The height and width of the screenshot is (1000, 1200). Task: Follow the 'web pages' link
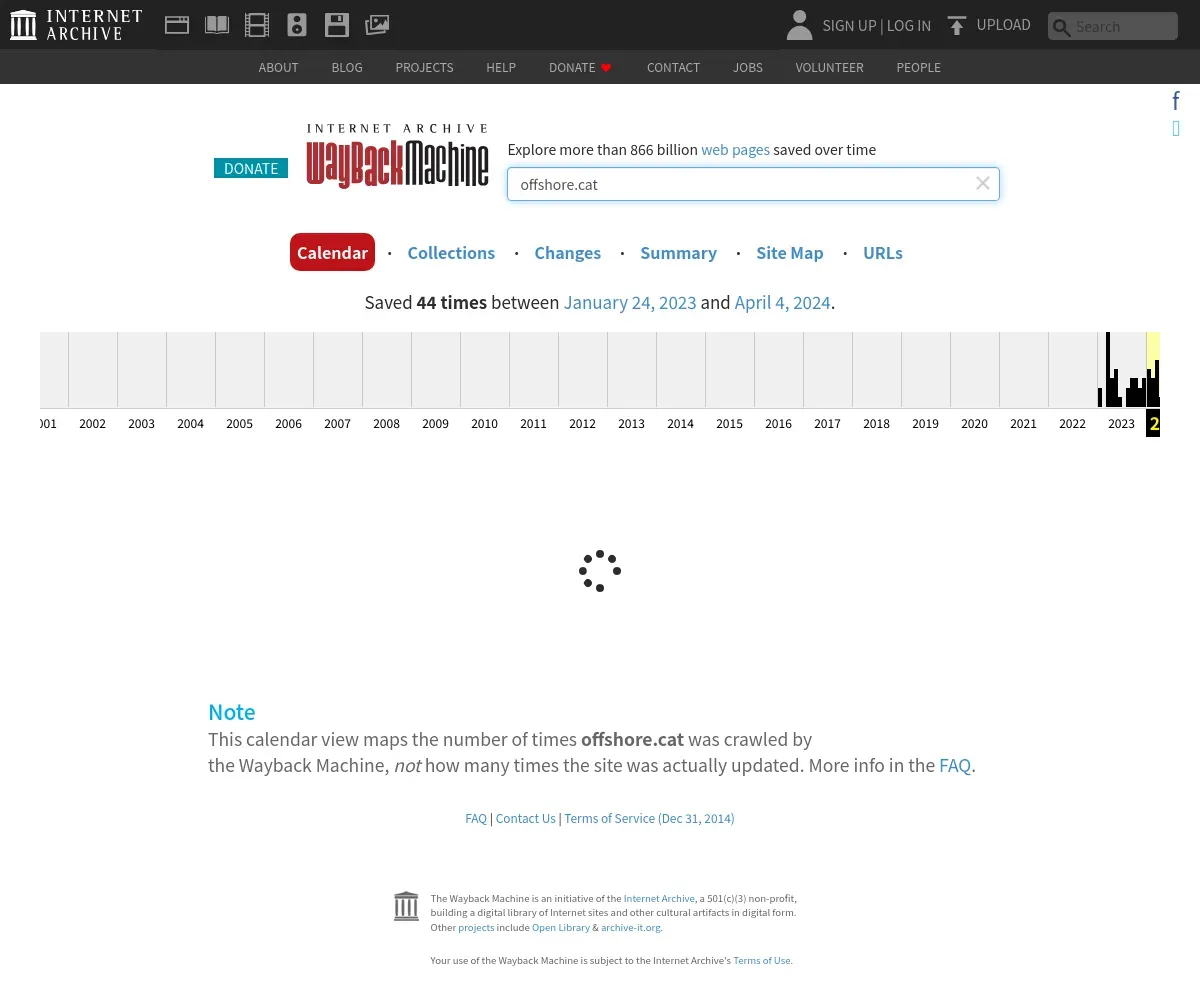(x=735, y=149)
